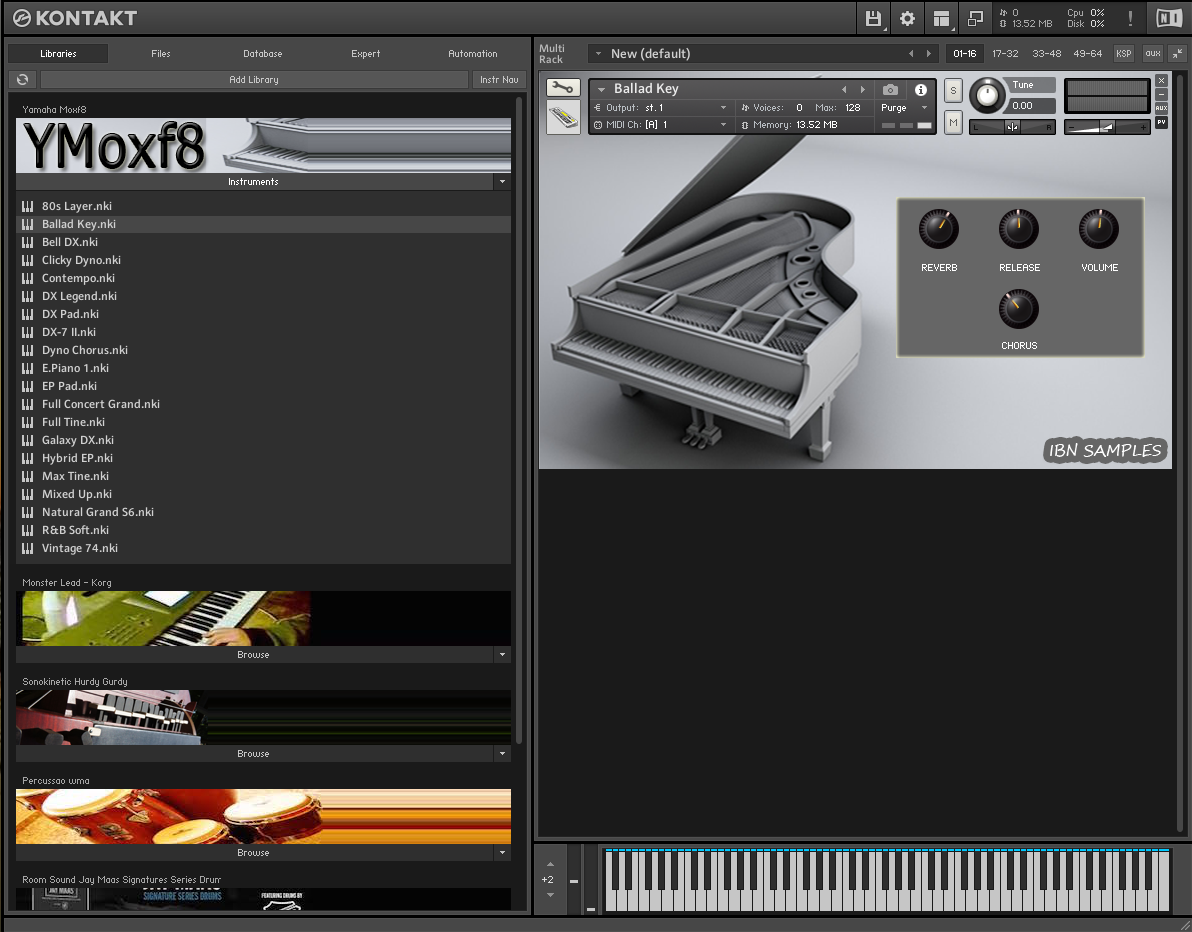Browse the Monster Lead - Korg library
Viewport: 1192px width, 932px height.
click(254, 655)
